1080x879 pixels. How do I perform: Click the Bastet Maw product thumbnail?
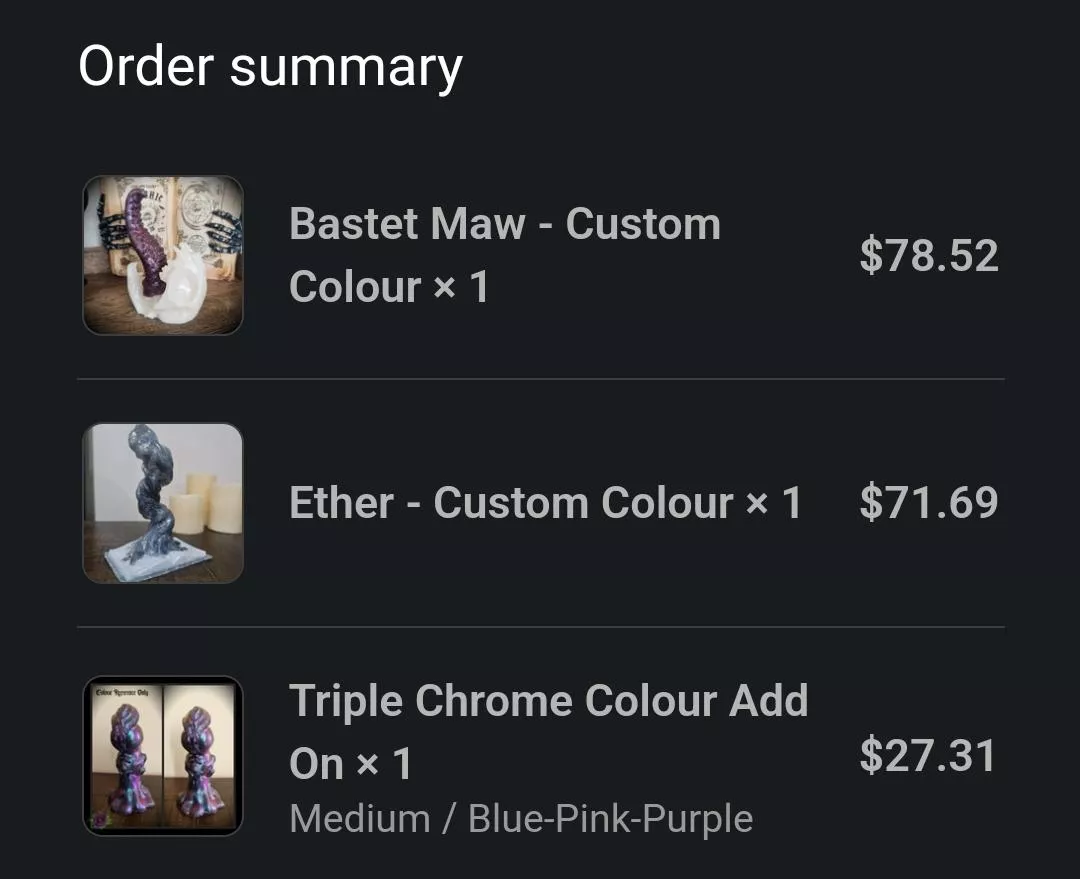coord(163,256)
